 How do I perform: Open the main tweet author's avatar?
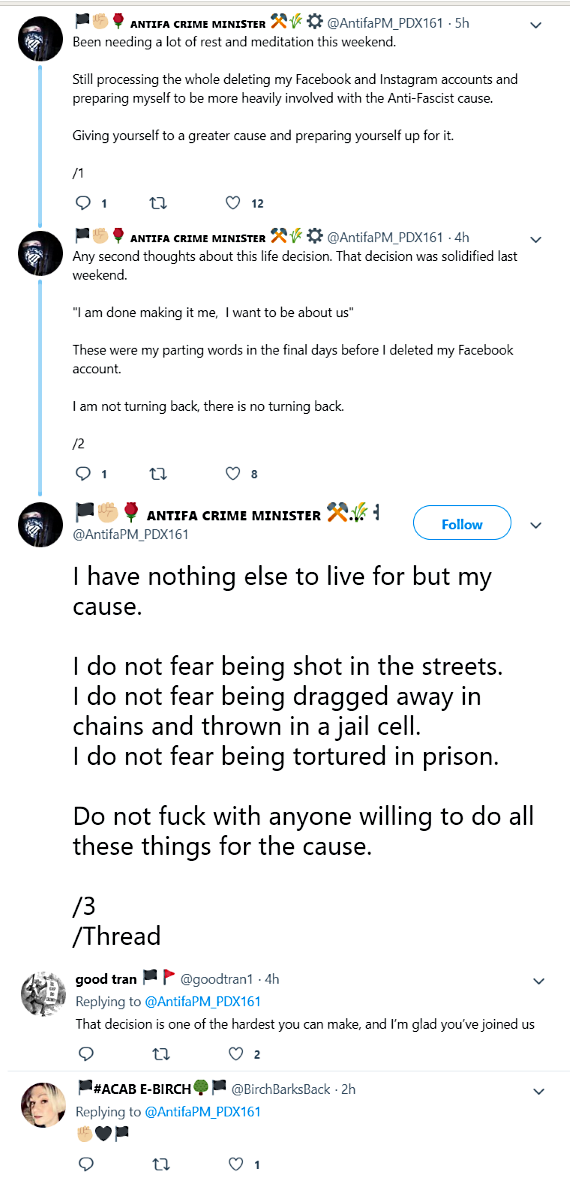pyautogui.click(x=39, y=523)
